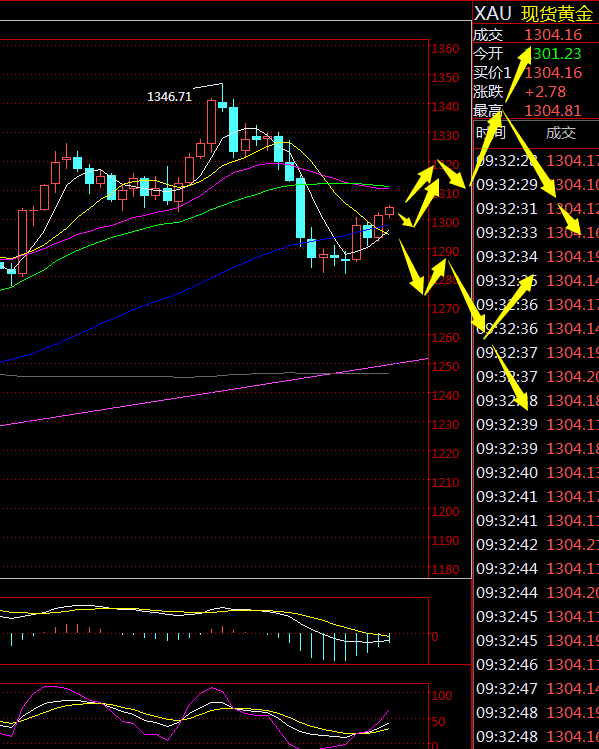Click the 1300 level on price axis

click(446, 223)
